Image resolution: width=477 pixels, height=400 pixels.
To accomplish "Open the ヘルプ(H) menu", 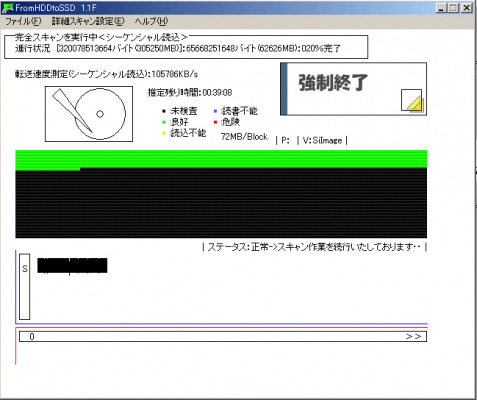I will pos(151,21).
